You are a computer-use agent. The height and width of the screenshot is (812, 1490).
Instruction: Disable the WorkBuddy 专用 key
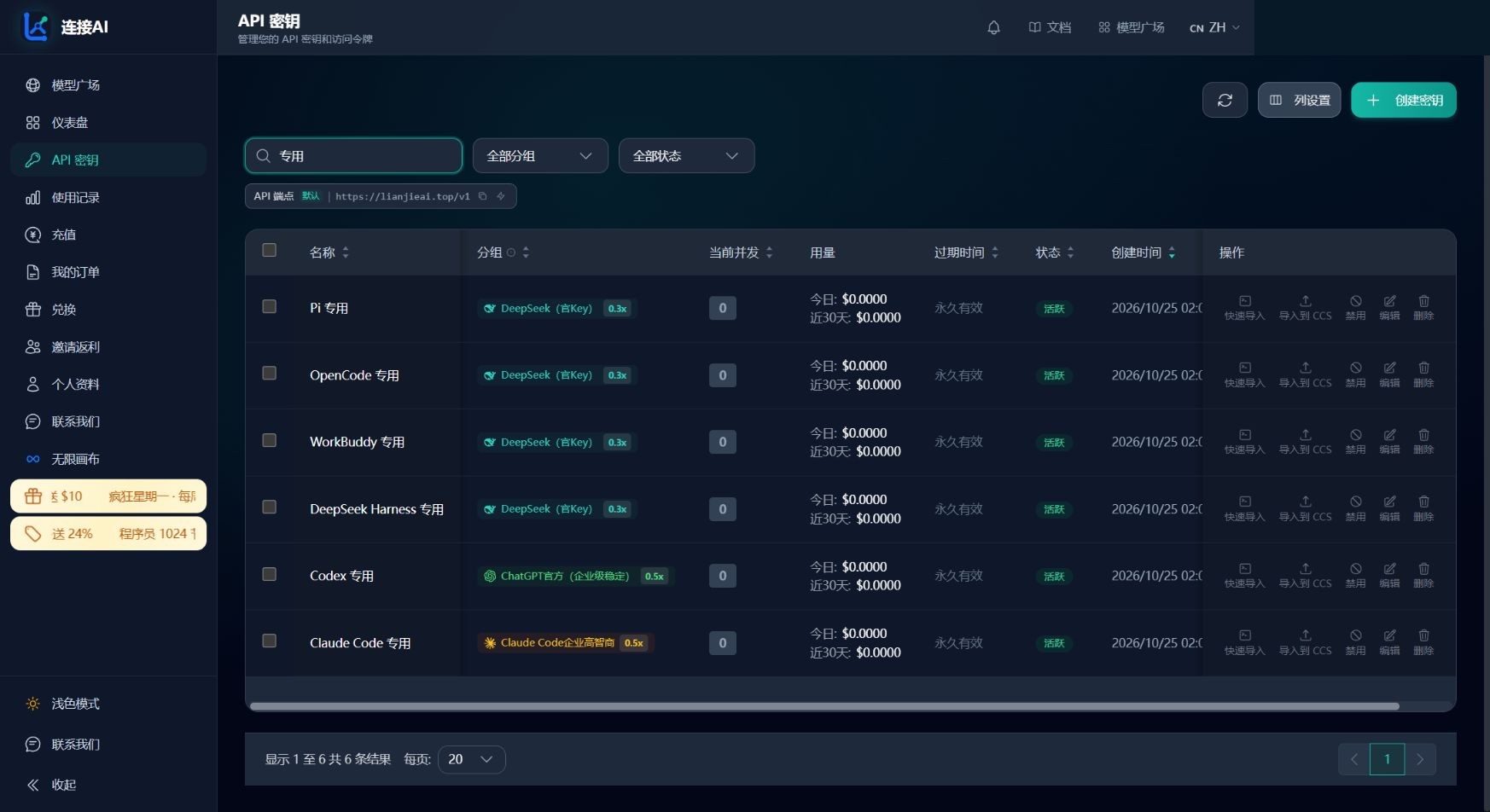coord(1355,442)
